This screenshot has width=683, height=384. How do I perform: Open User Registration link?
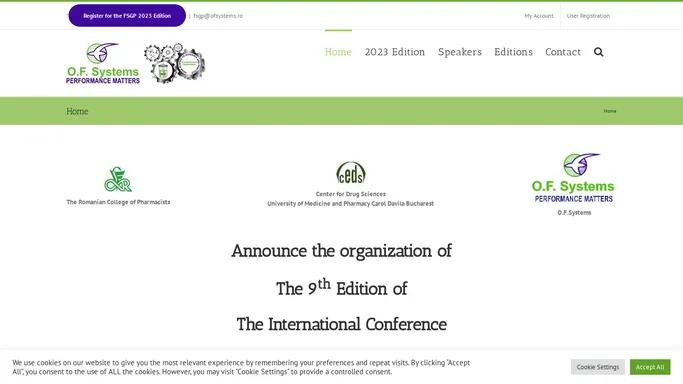(x=588, y=16)
